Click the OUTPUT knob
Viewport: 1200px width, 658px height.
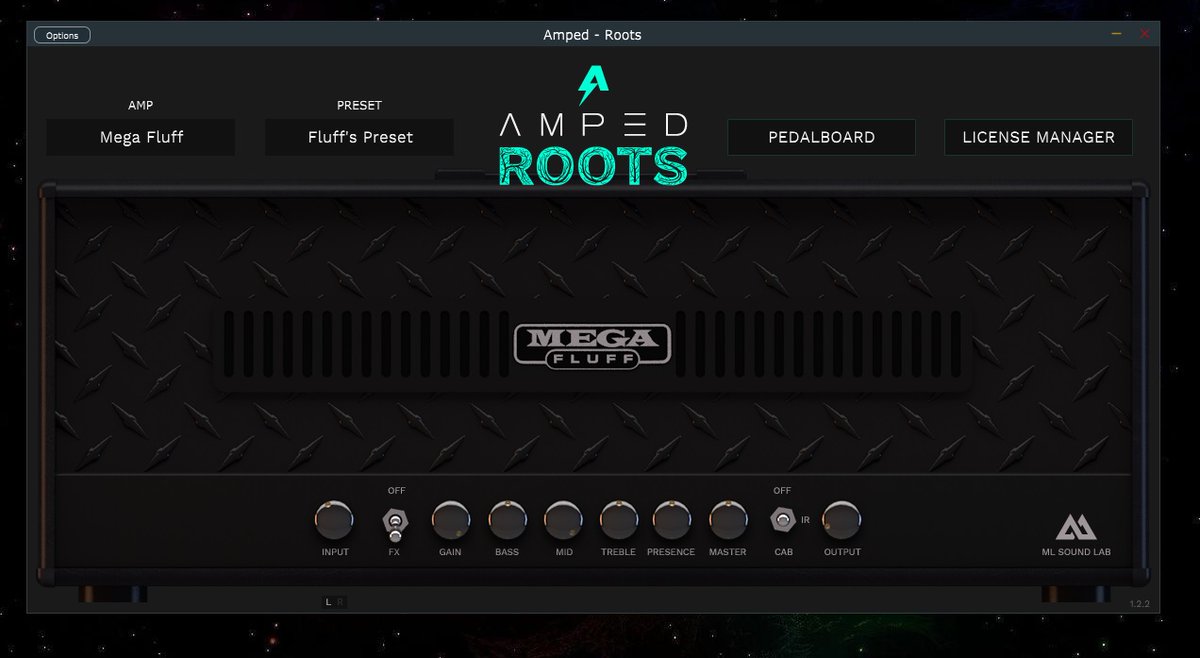(x=842, y=520)
